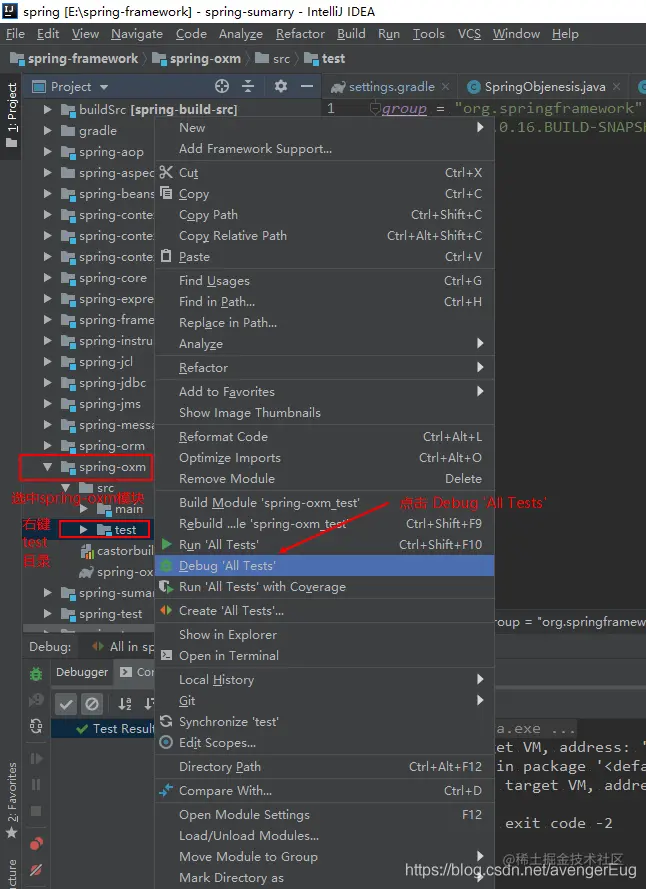Click the Stop square icon in Debug panel
The width and height of the screenshot is (646, 889).
click(x=36, y=811)
